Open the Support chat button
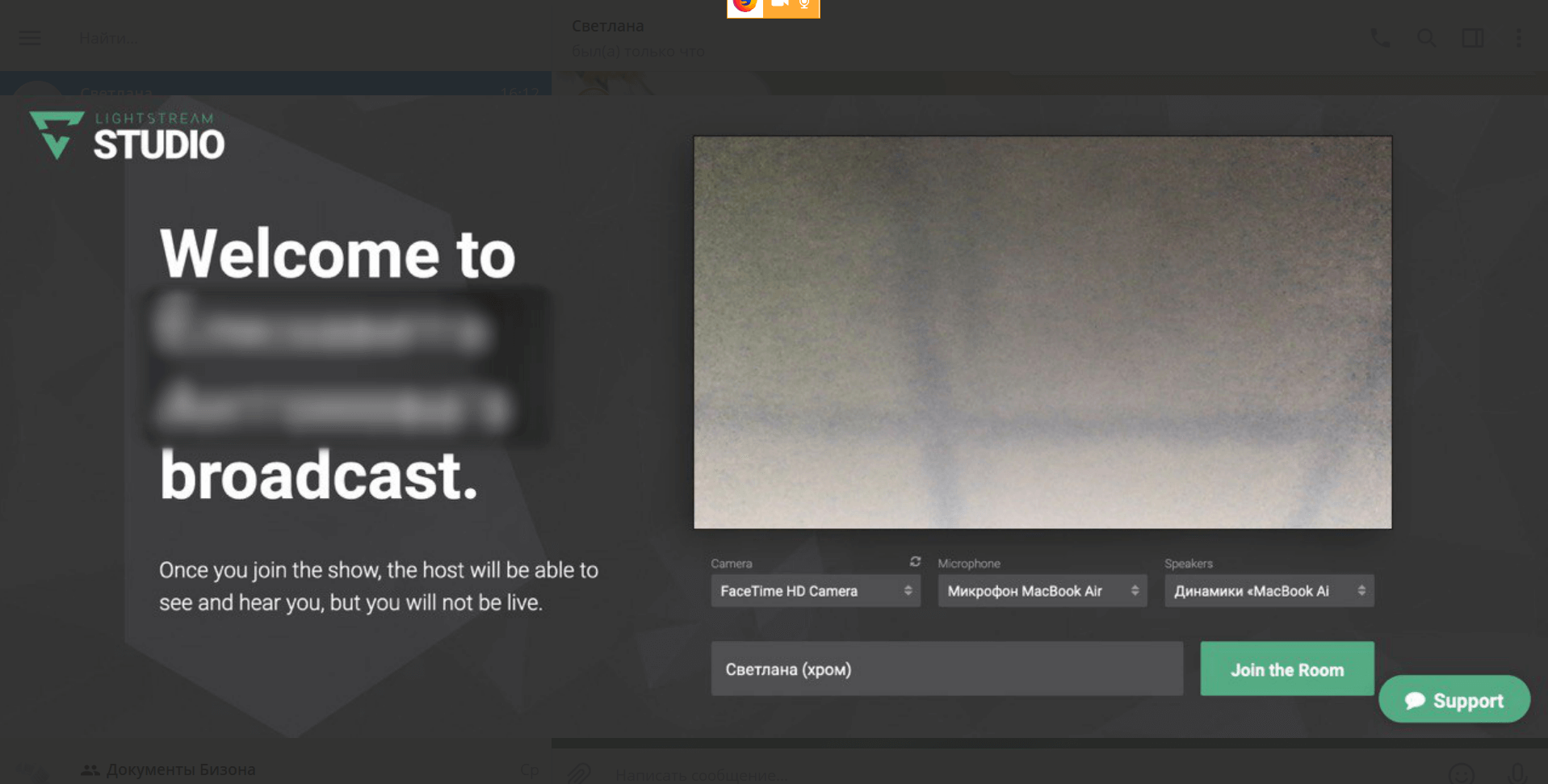Screen dimensions: 1548x784 [x=1454, y=700]
